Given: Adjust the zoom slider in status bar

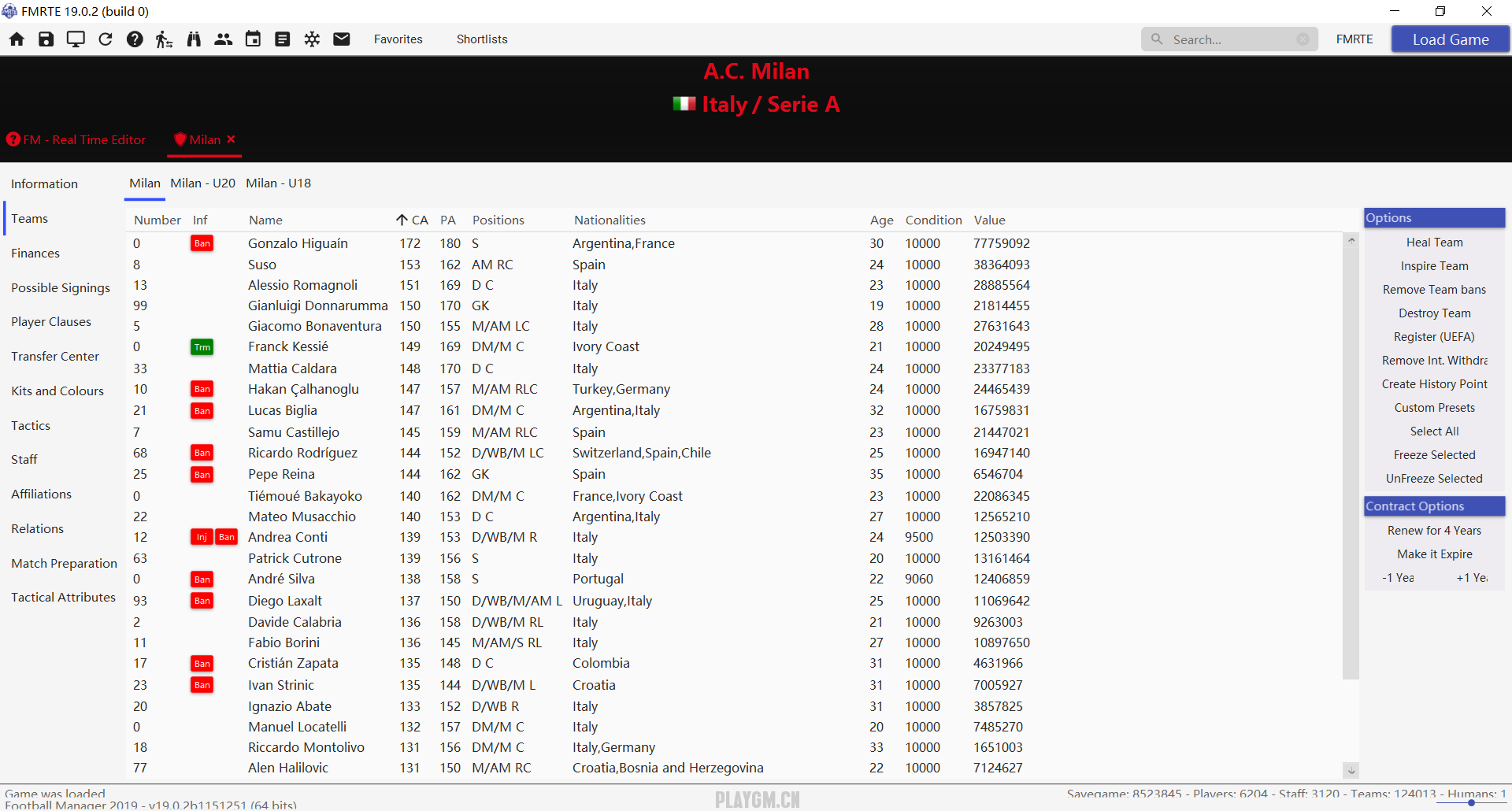Looking at the screenshot, I should point(1471,802).
